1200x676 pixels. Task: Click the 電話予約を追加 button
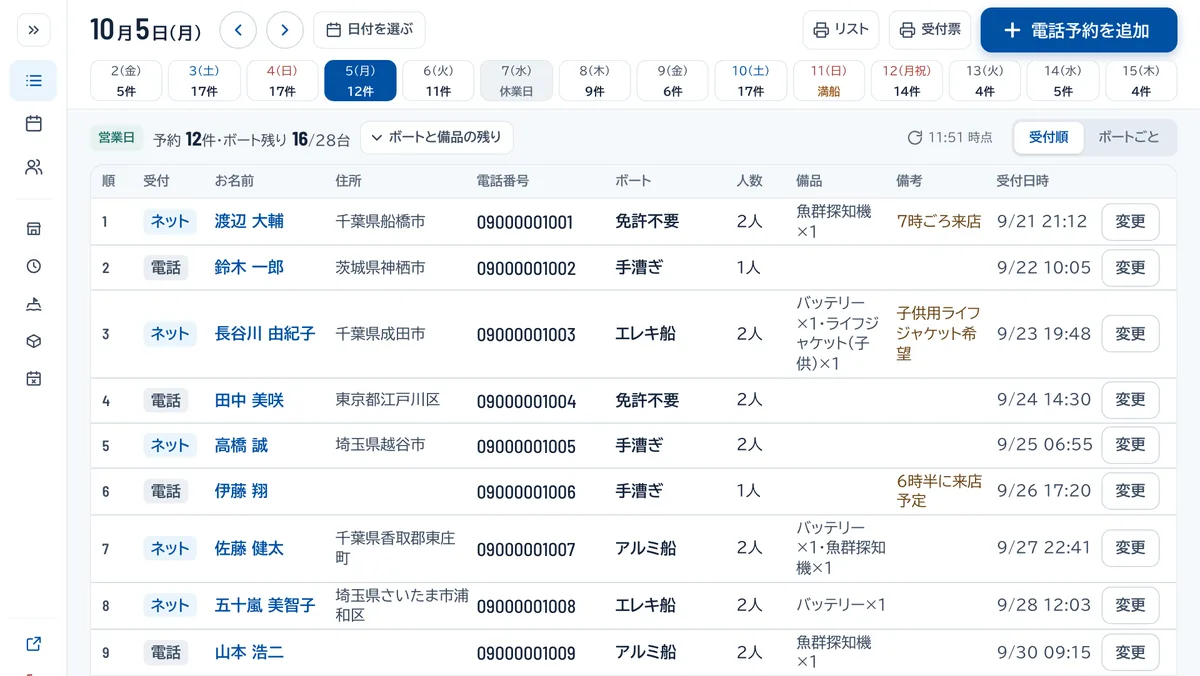[1078, 30]
